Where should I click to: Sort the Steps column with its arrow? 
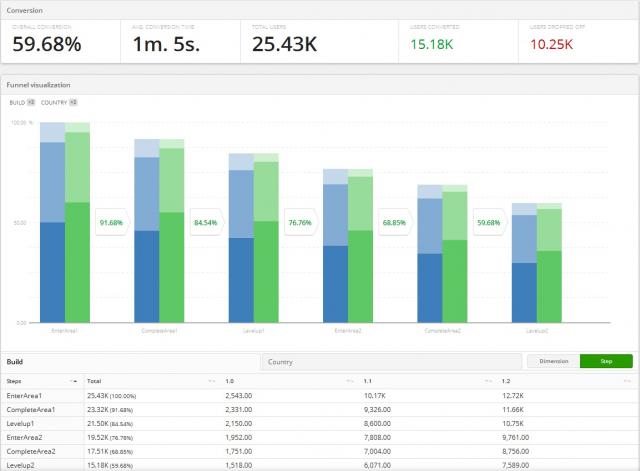pyautogui.click(x=73, y=381)
